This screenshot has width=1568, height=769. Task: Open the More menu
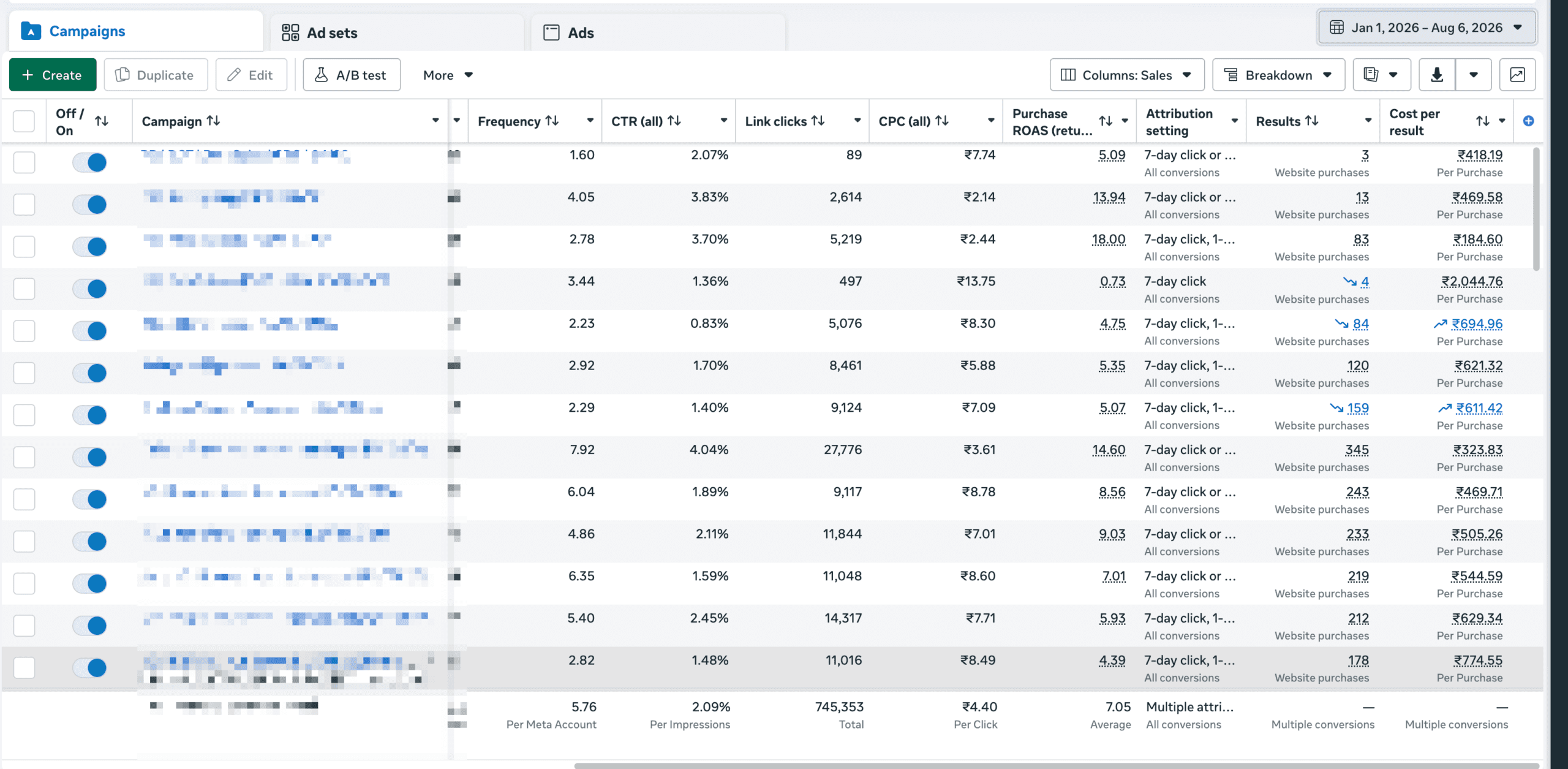tap(448, 75)
